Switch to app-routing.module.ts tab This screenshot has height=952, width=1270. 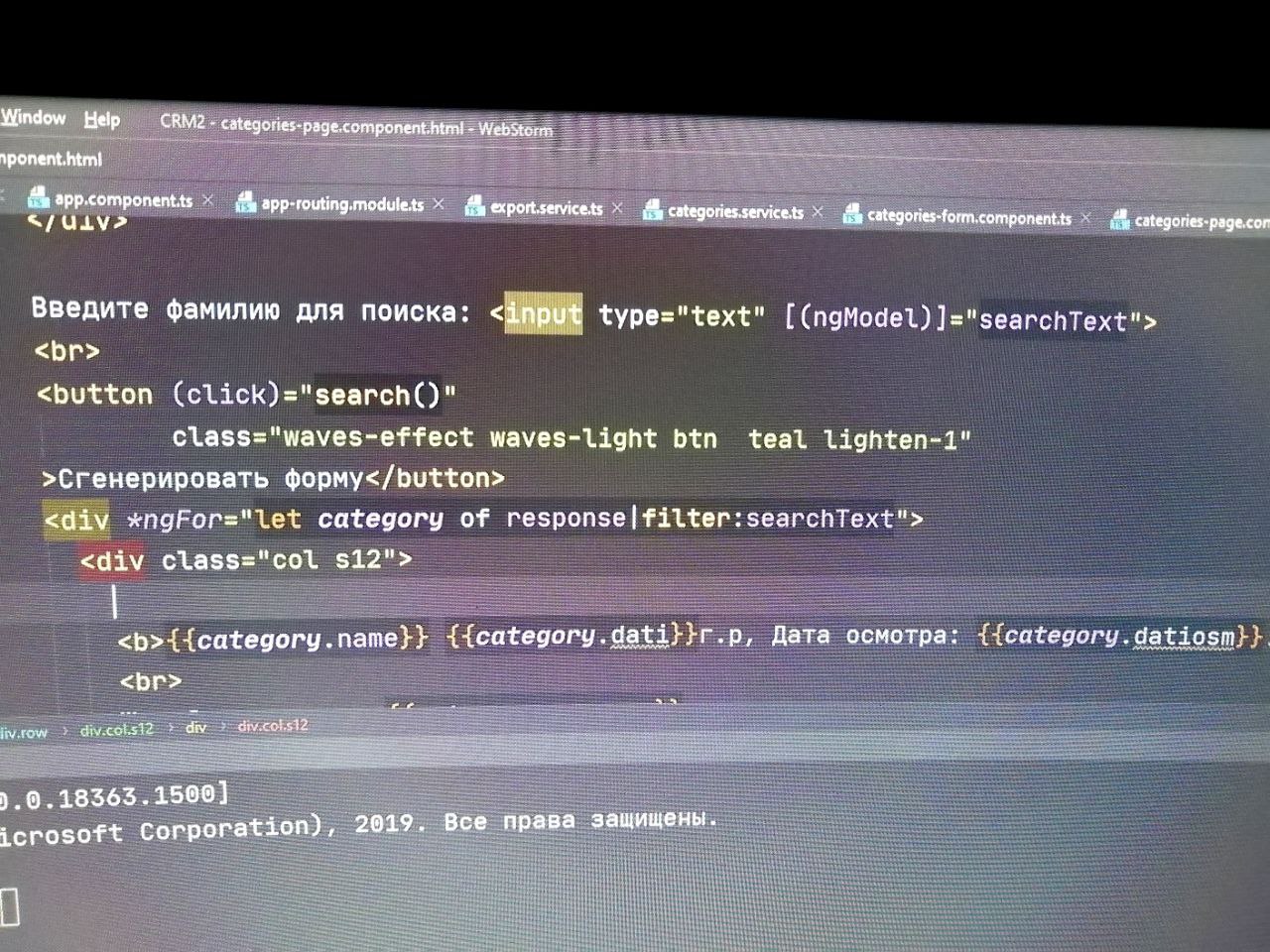point(342,204)
